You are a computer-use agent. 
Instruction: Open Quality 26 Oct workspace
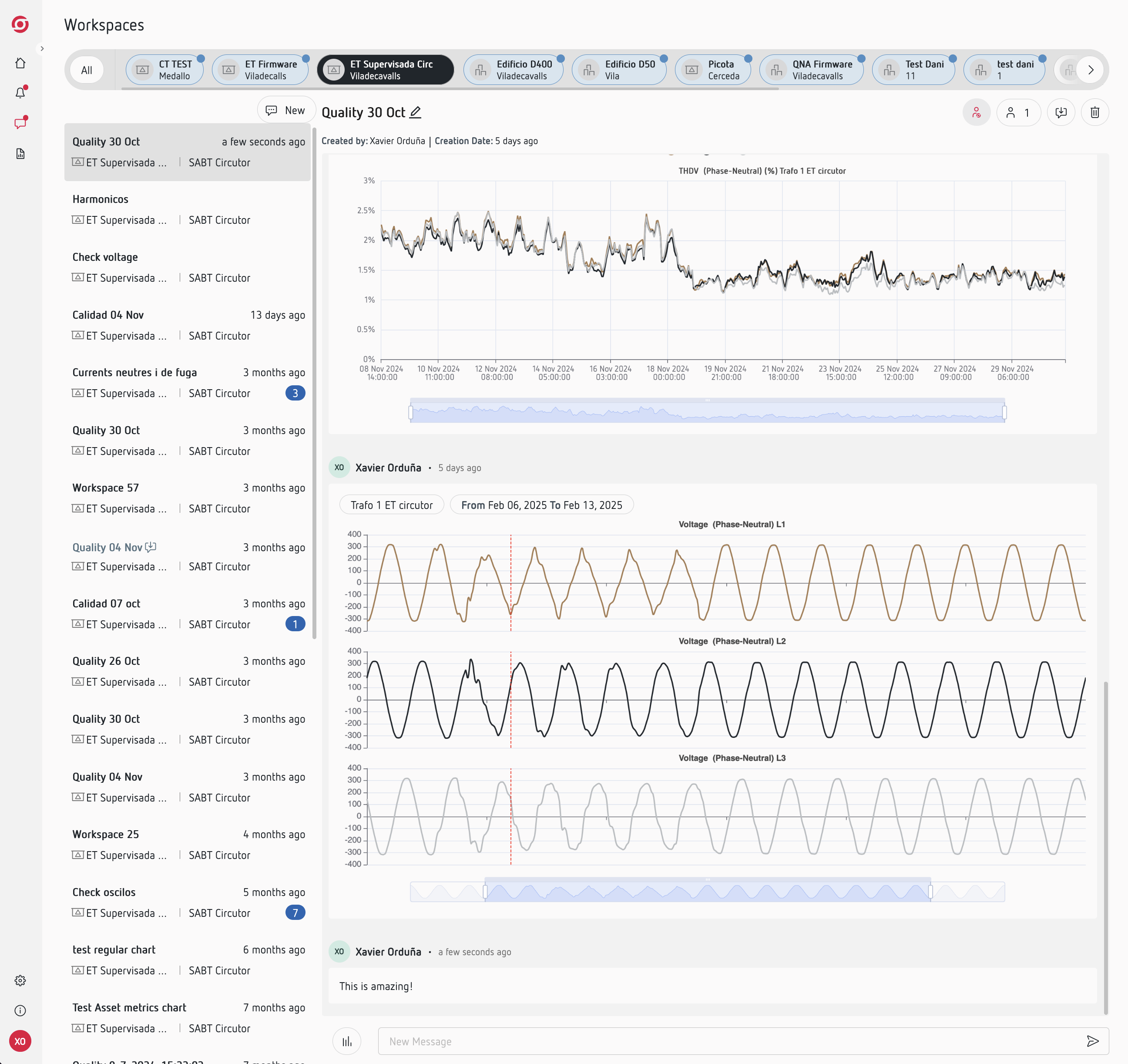[x=187, y=672]
